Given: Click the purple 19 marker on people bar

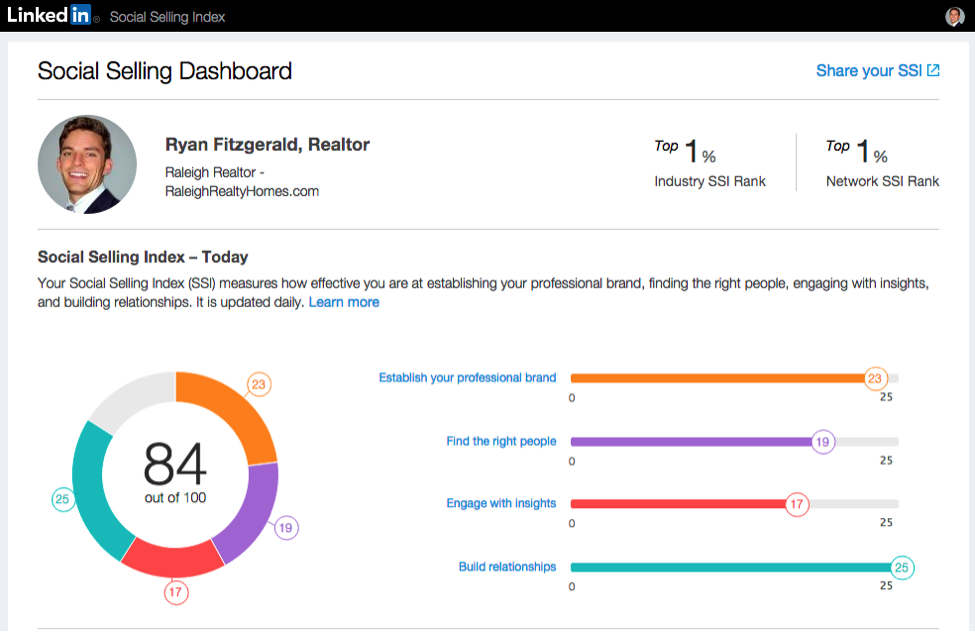Looking at the screenshot, I should 823,442.
